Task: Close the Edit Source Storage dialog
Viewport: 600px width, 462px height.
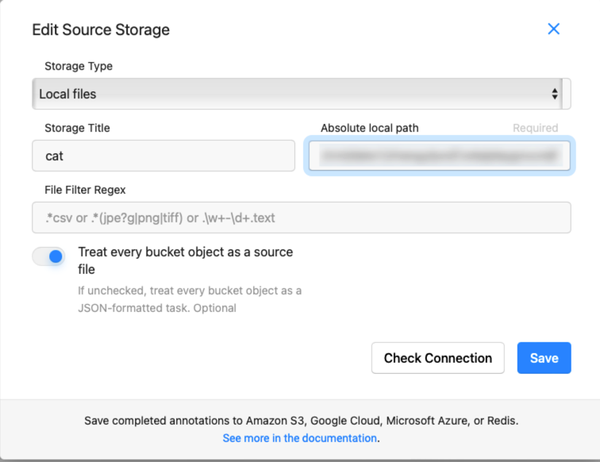Action: [553, 29]
